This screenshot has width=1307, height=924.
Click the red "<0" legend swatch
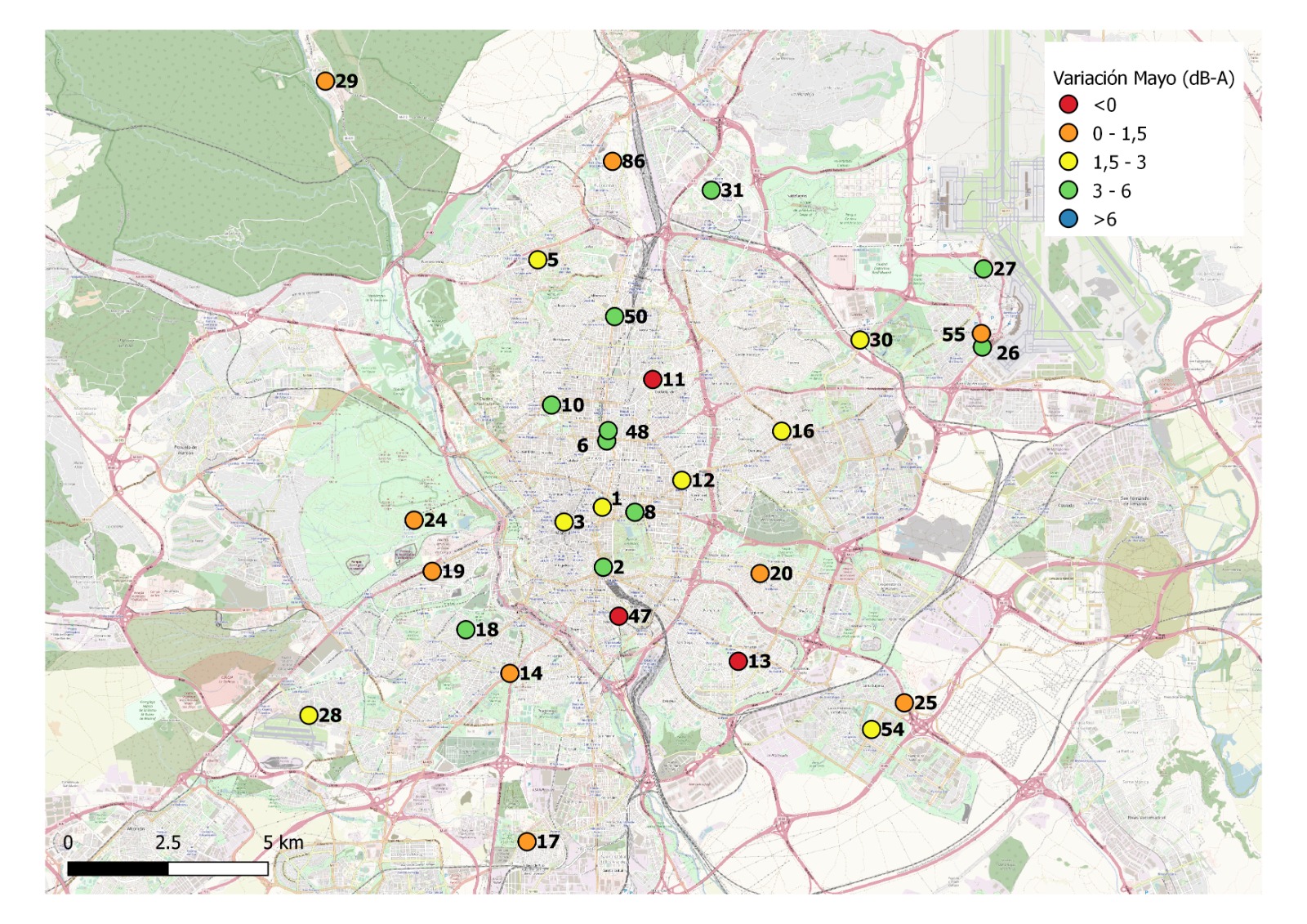click(x=1068, y=105)
